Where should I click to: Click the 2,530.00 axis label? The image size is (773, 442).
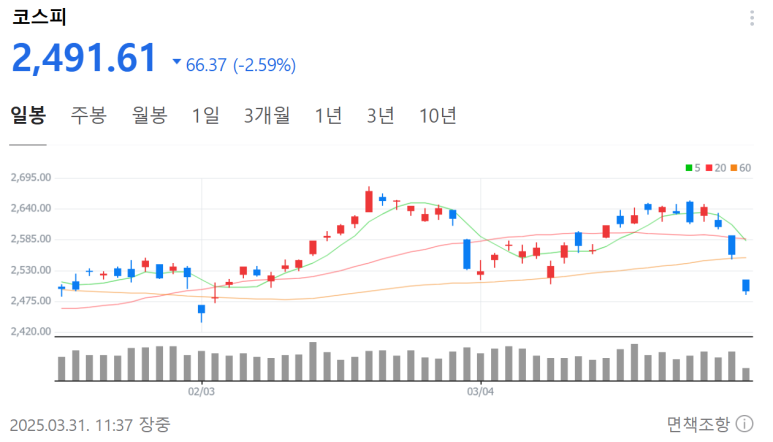pos(31,270)
